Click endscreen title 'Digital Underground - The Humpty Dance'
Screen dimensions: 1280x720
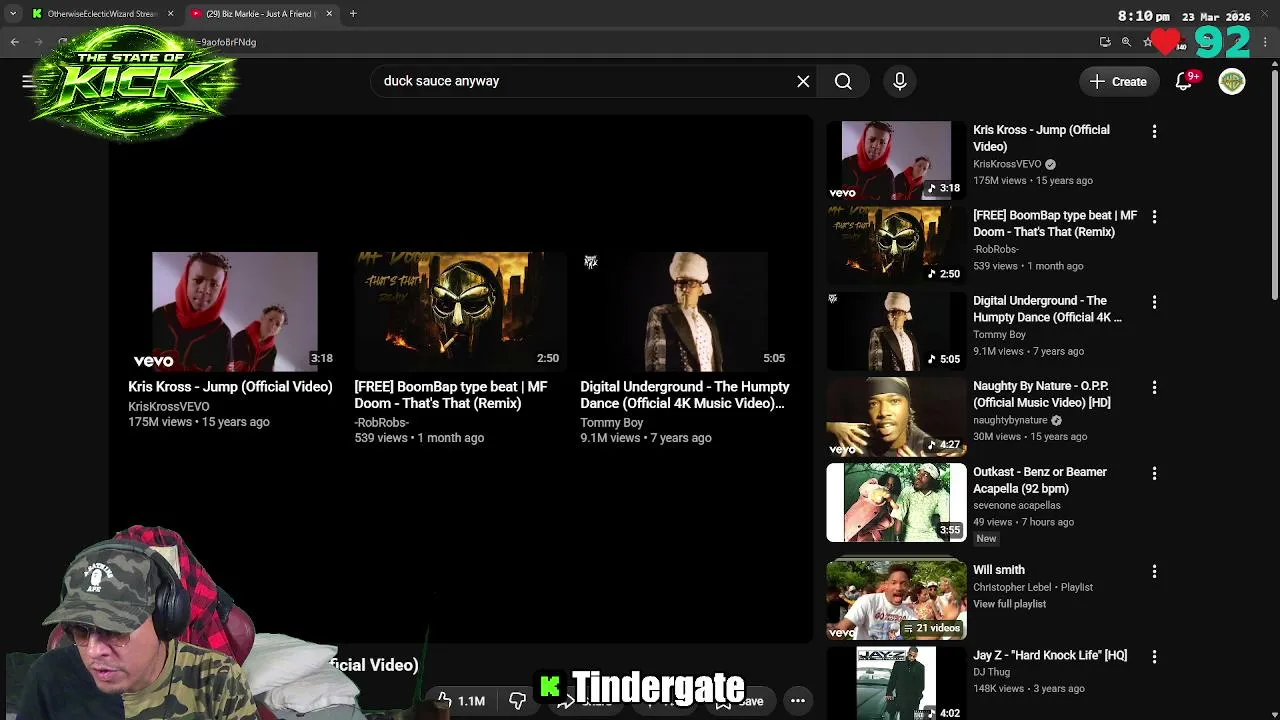[685, 395]
